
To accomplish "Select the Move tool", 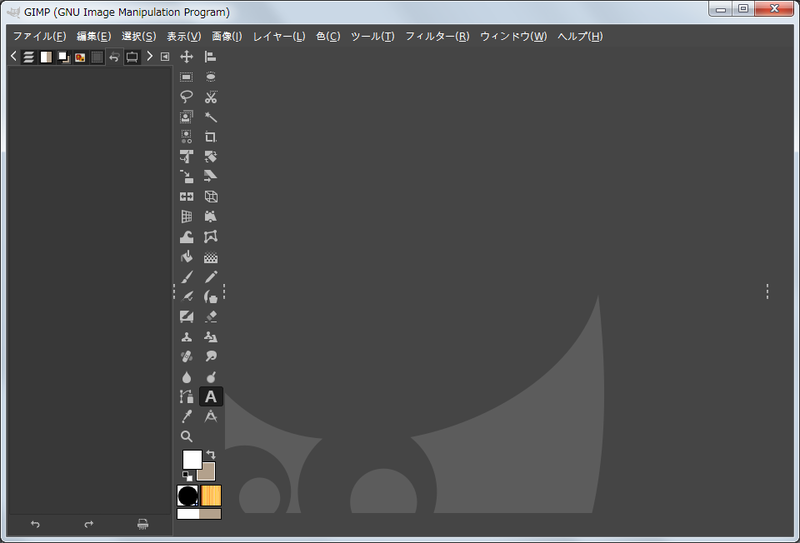I will pyautogui.click(x=186, y=57).
